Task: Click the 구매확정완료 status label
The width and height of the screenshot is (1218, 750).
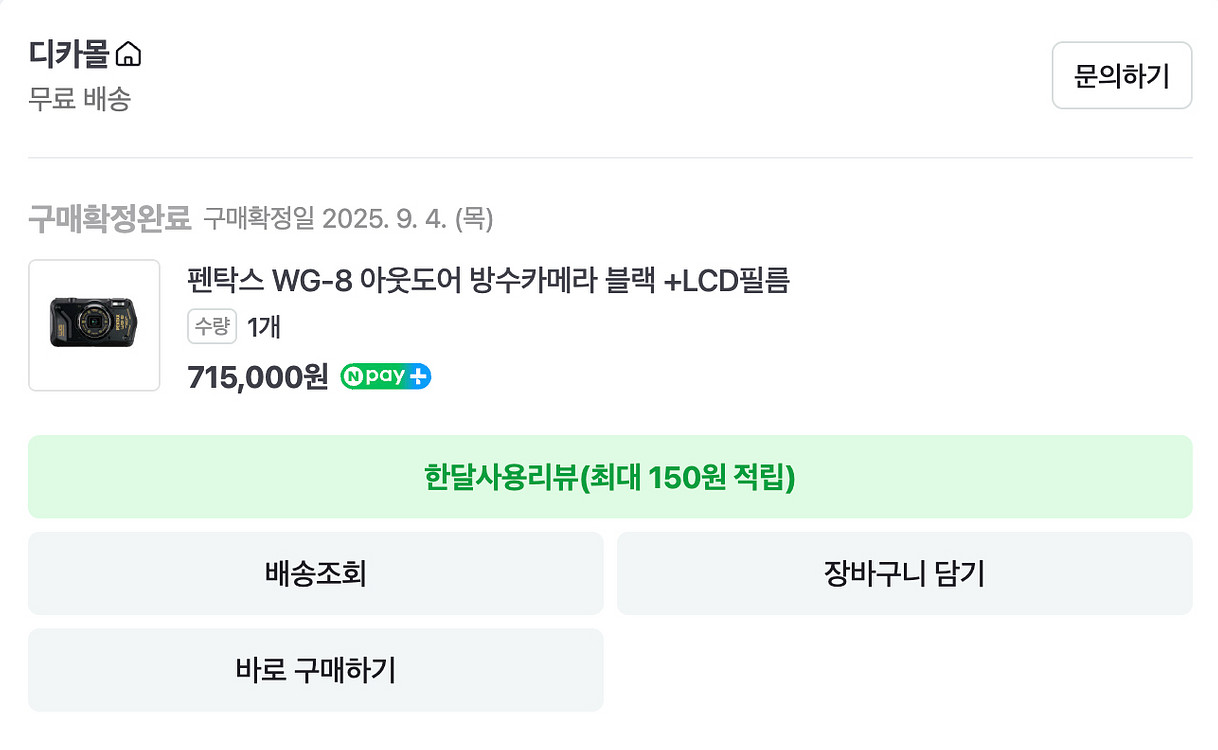Action: pos(110,219)
